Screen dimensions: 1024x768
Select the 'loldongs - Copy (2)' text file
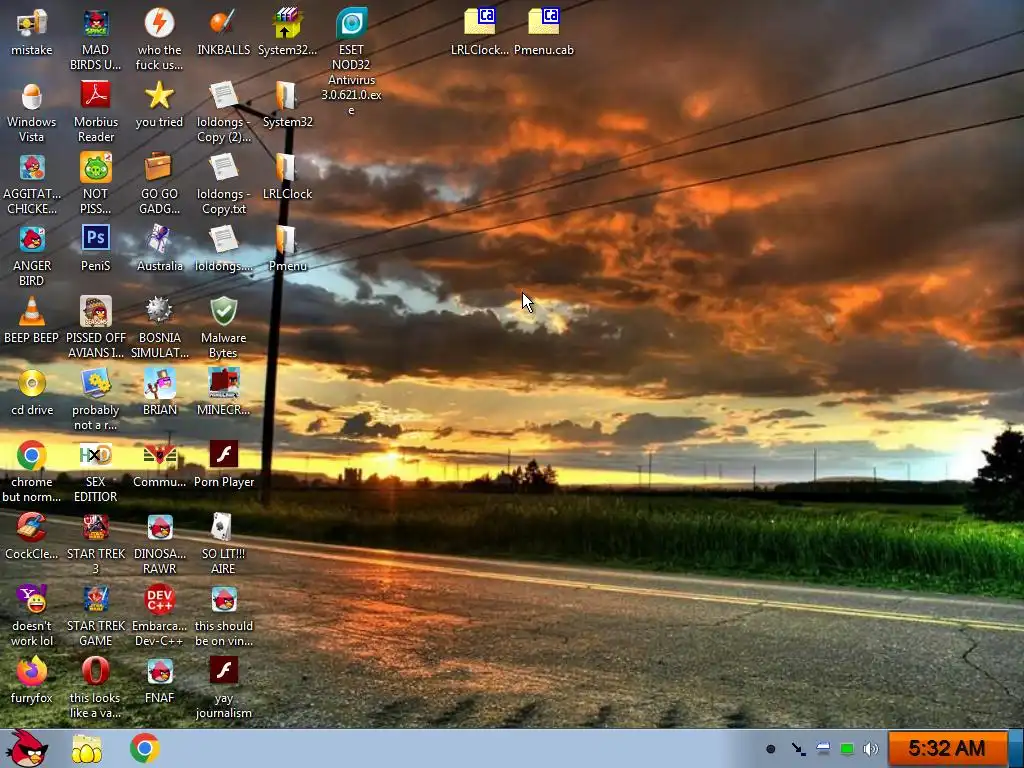pyautogui.click(x=223, y=97)
